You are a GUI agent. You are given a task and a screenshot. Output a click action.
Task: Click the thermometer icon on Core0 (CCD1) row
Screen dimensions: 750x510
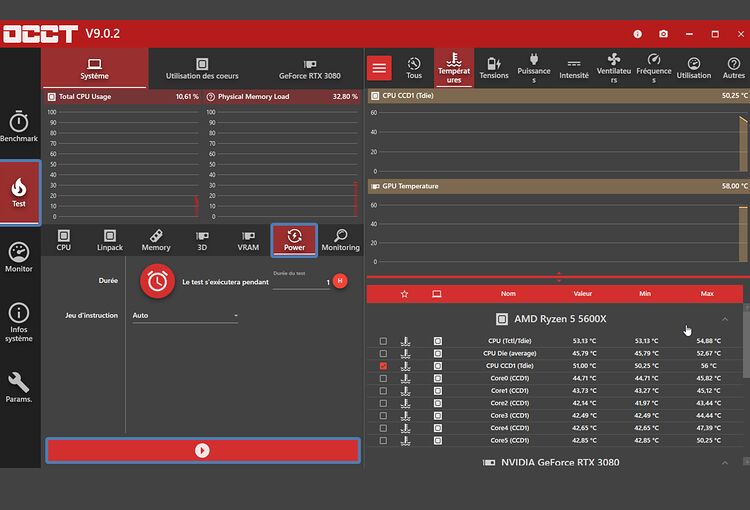click(405, 378)
